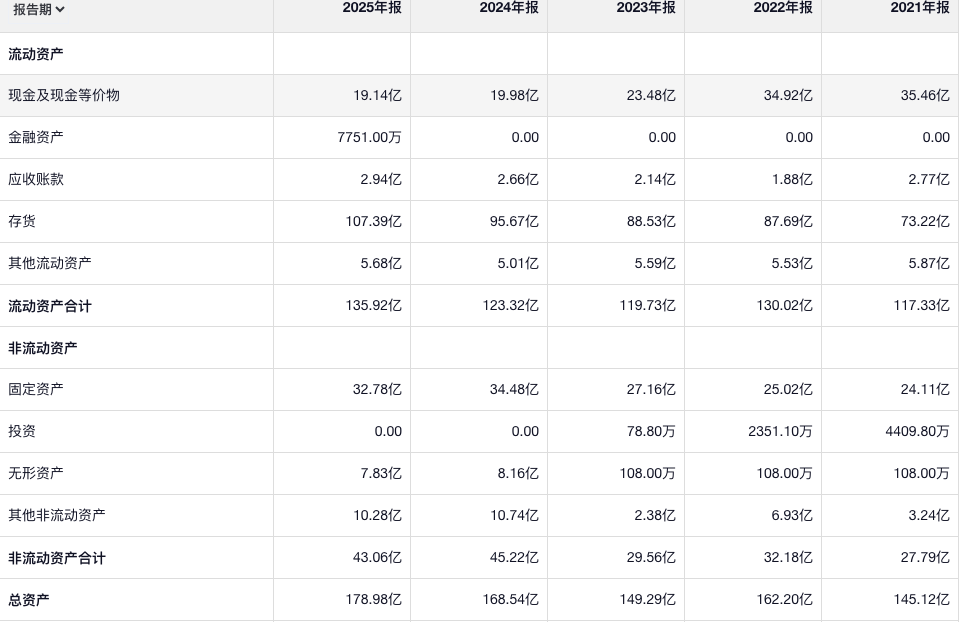This screenshot has height=622, width=963.
Task: Click the 2021 投资 value 4409.80万
Action: click(x=915, y=431)
